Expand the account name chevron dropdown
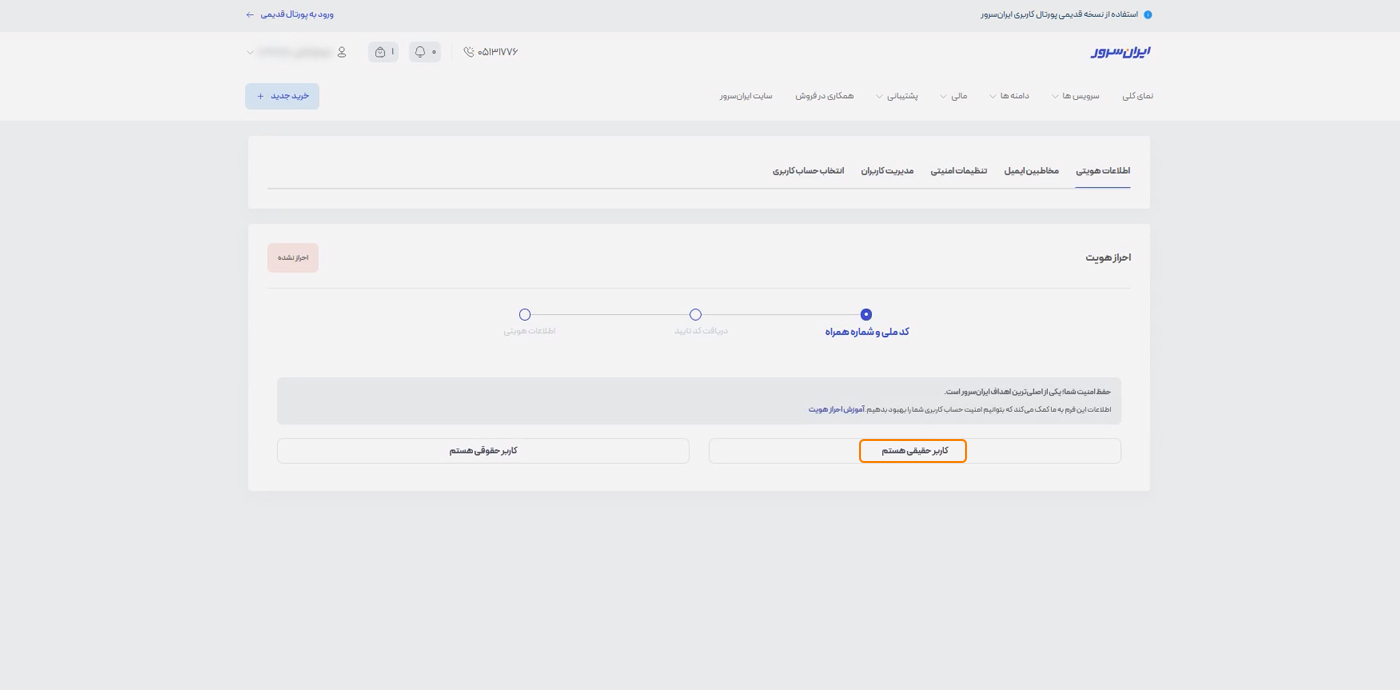The width and height of the screenshot is (1400, 690). click(x=248, y=51)
